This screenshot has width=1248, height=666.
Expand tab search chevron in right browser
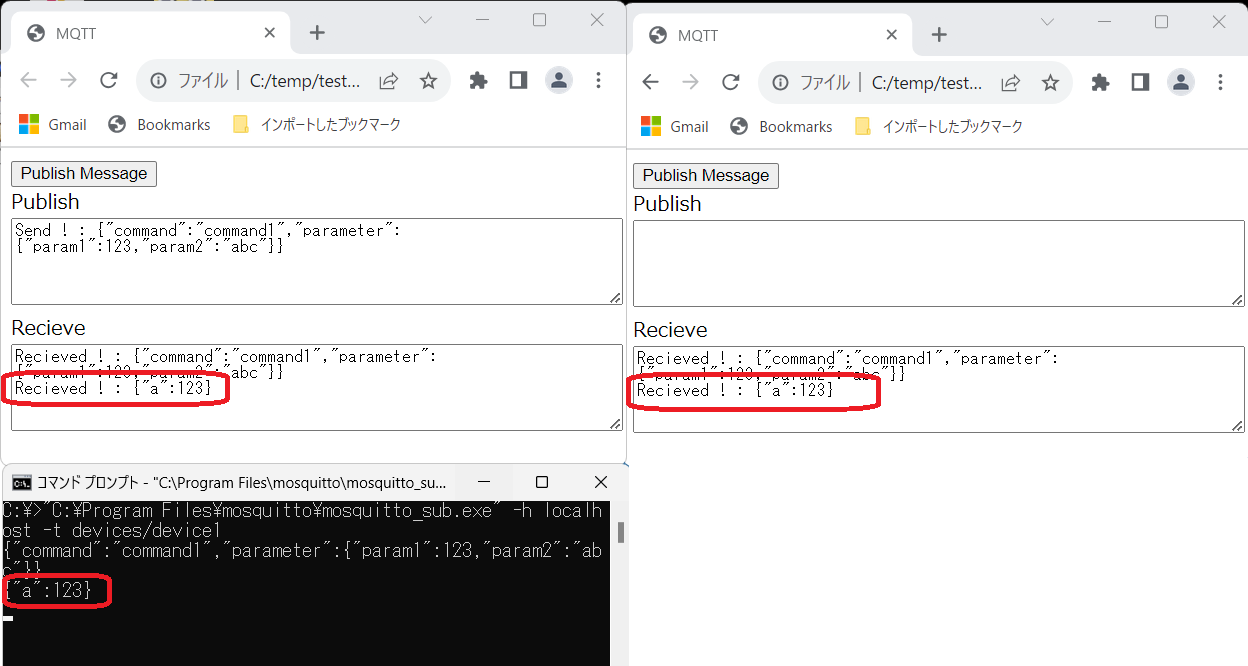pyautogui.click(x=1047, y=22)
